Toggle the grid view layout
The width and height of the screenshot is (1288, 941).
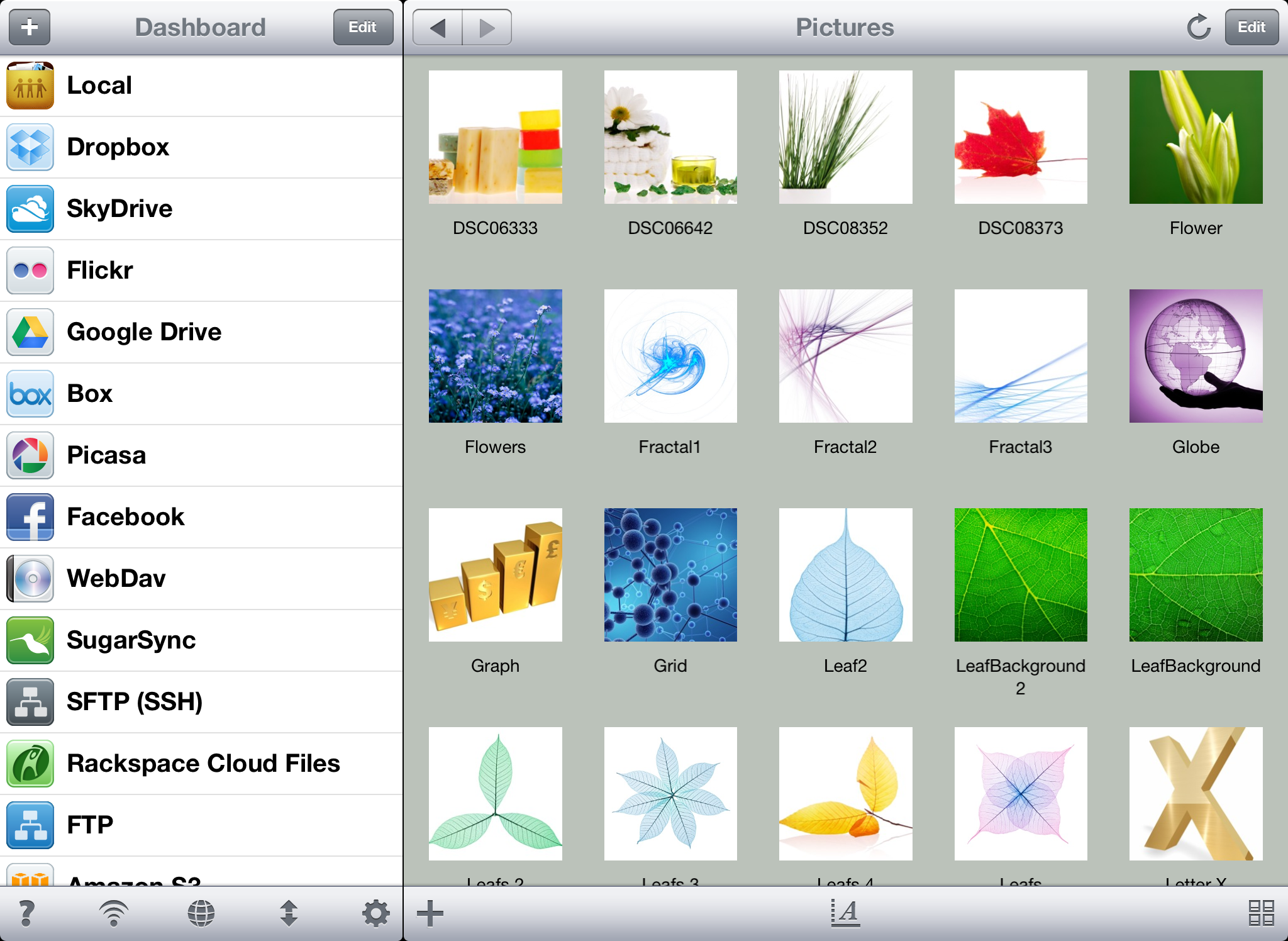[x=1261, y=912]
